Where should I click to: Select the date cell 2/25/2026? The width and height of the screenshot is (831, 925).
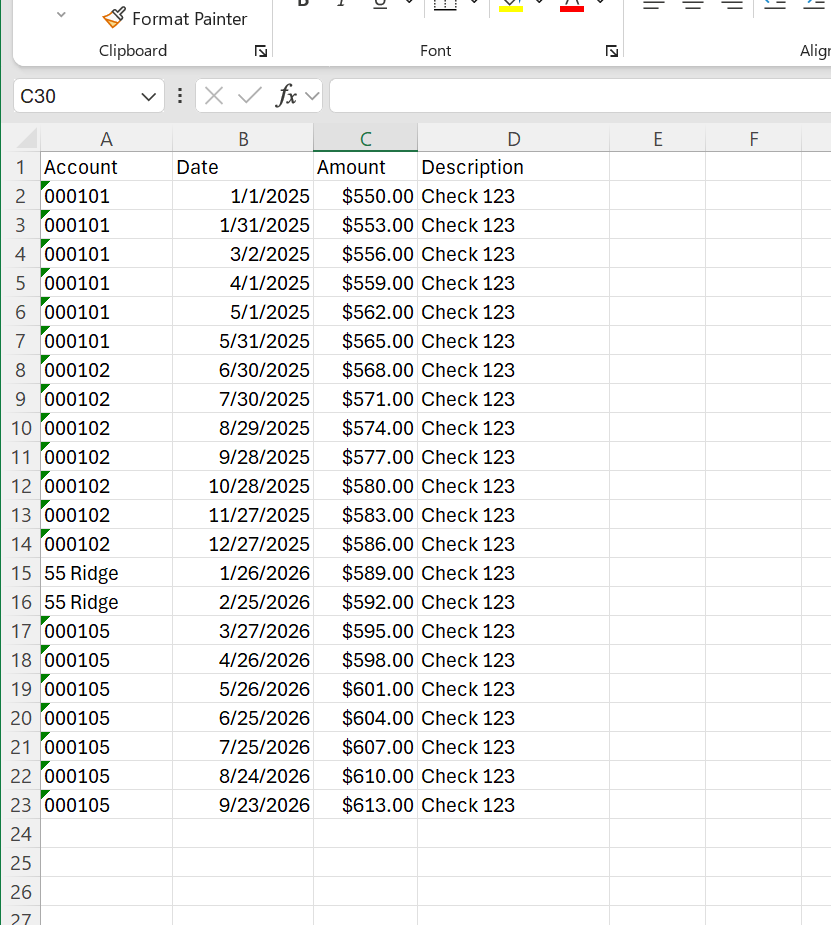click(x=243, y=602)
